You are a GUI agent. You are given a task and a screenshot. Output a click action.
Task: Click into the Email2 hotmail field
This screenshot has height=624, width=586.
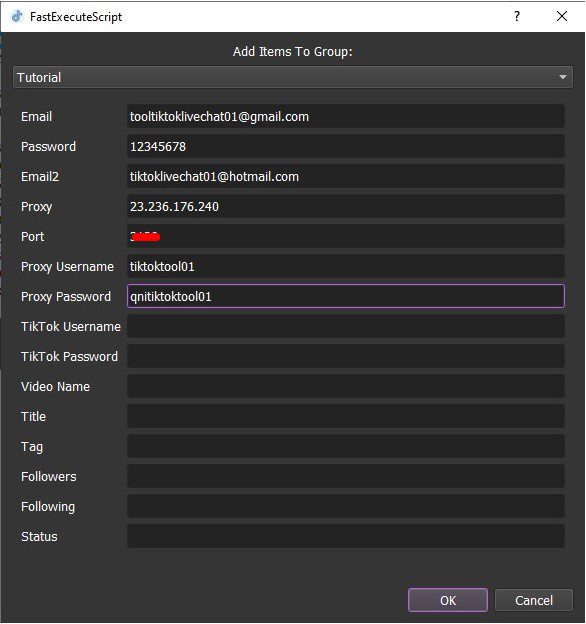coord(346,176)
